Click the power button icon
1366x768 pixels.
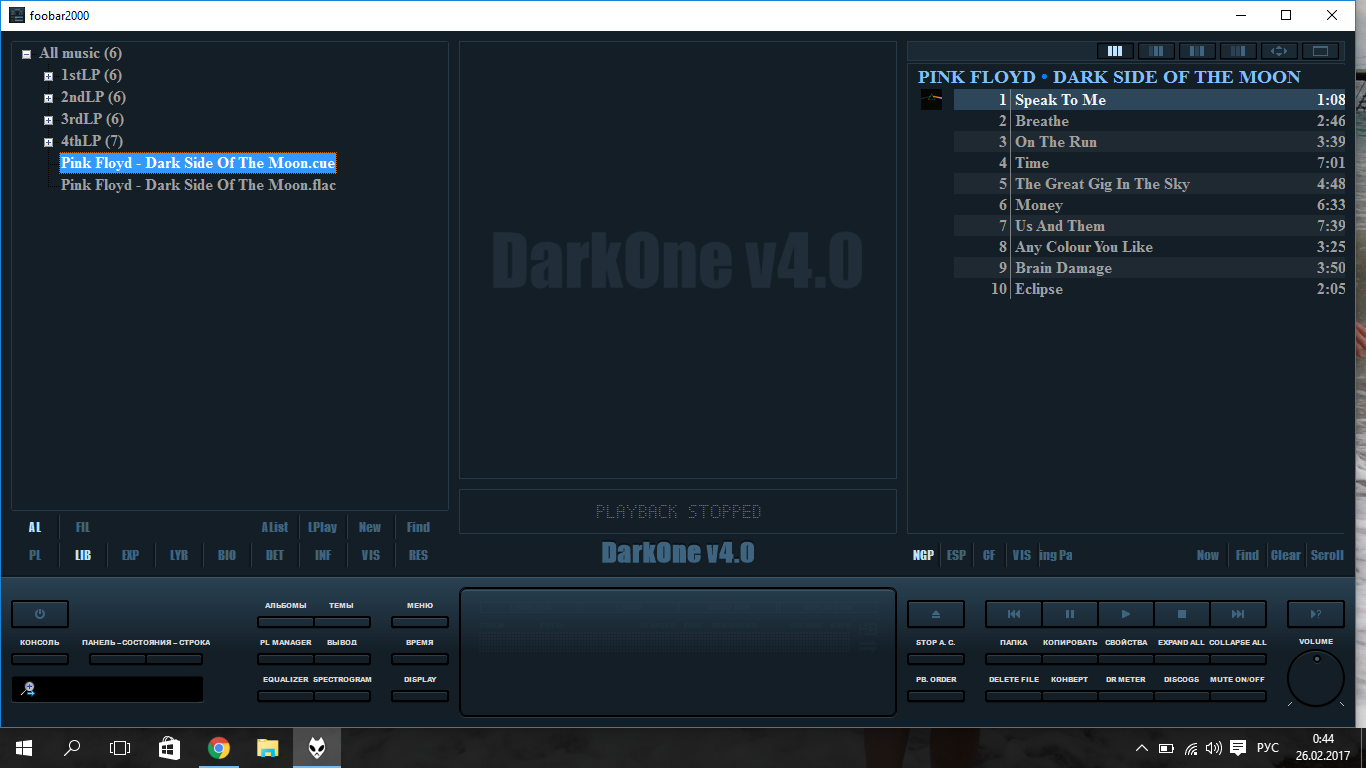[x=40, y=614]
